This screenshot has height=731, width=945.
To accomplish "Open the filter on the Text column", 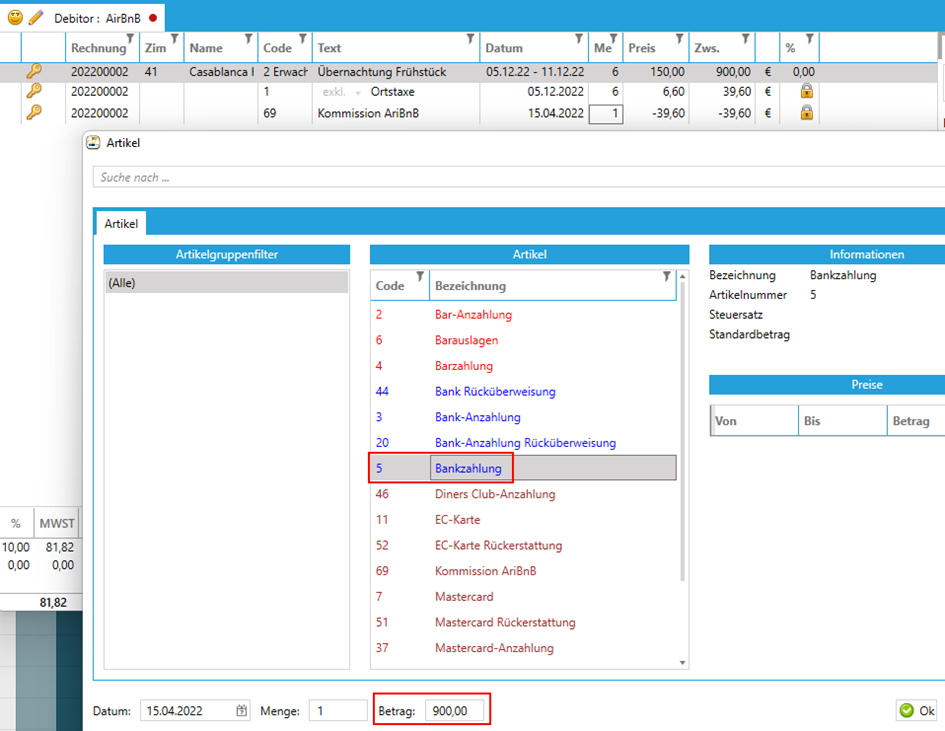I will [470, 40].
